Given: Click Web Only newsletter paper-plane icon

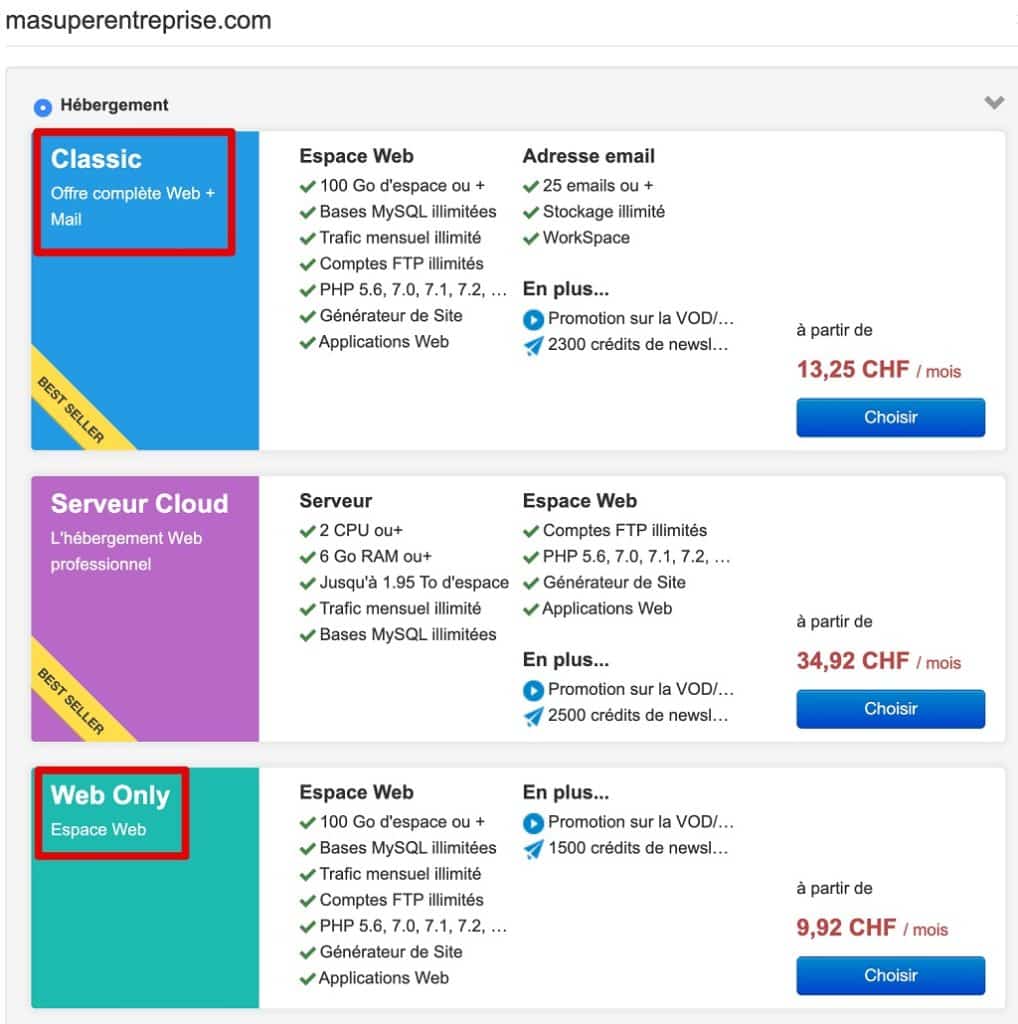Looking at the screenshot, I should tap(533, 849).
